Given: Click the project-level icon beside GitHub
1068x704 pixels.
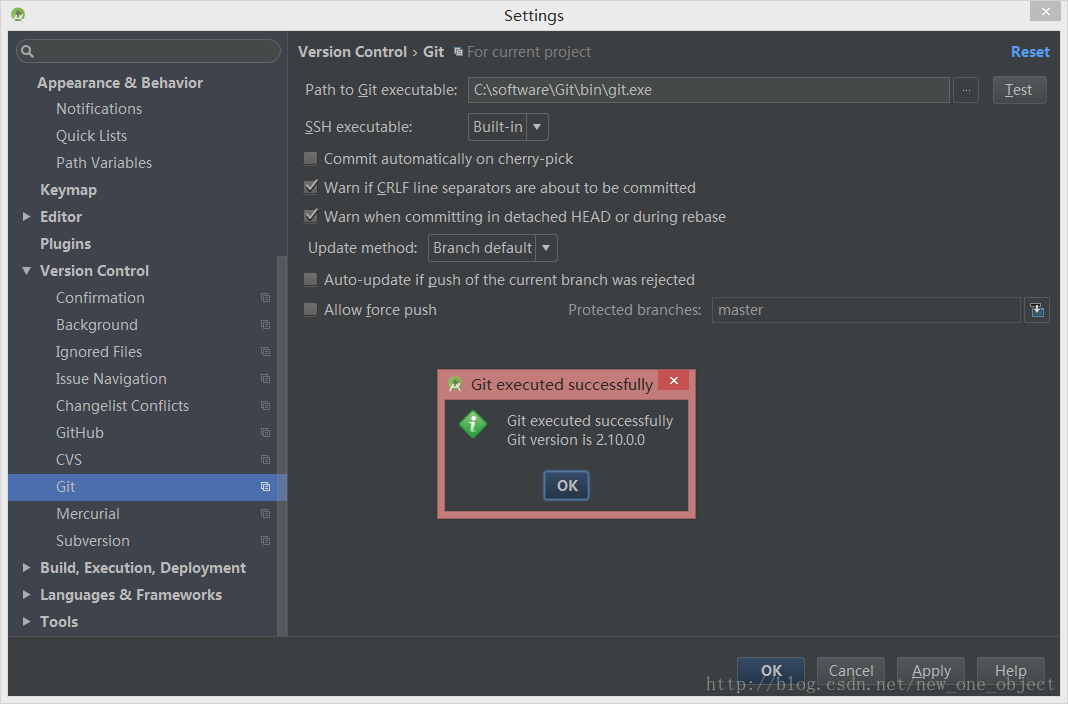Looking at the screenshot, I should pos(266,433).
